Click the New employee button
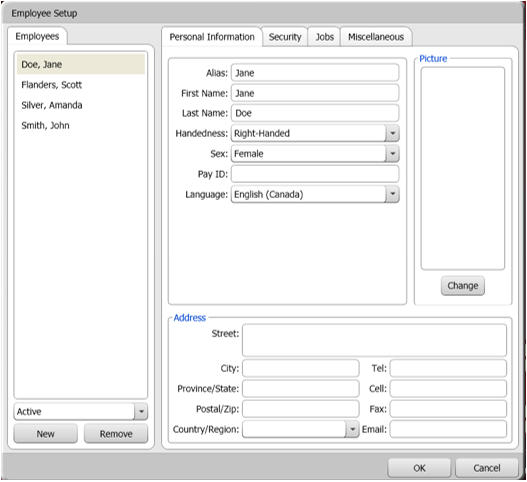Screen dimensions: 527x482 46,434
